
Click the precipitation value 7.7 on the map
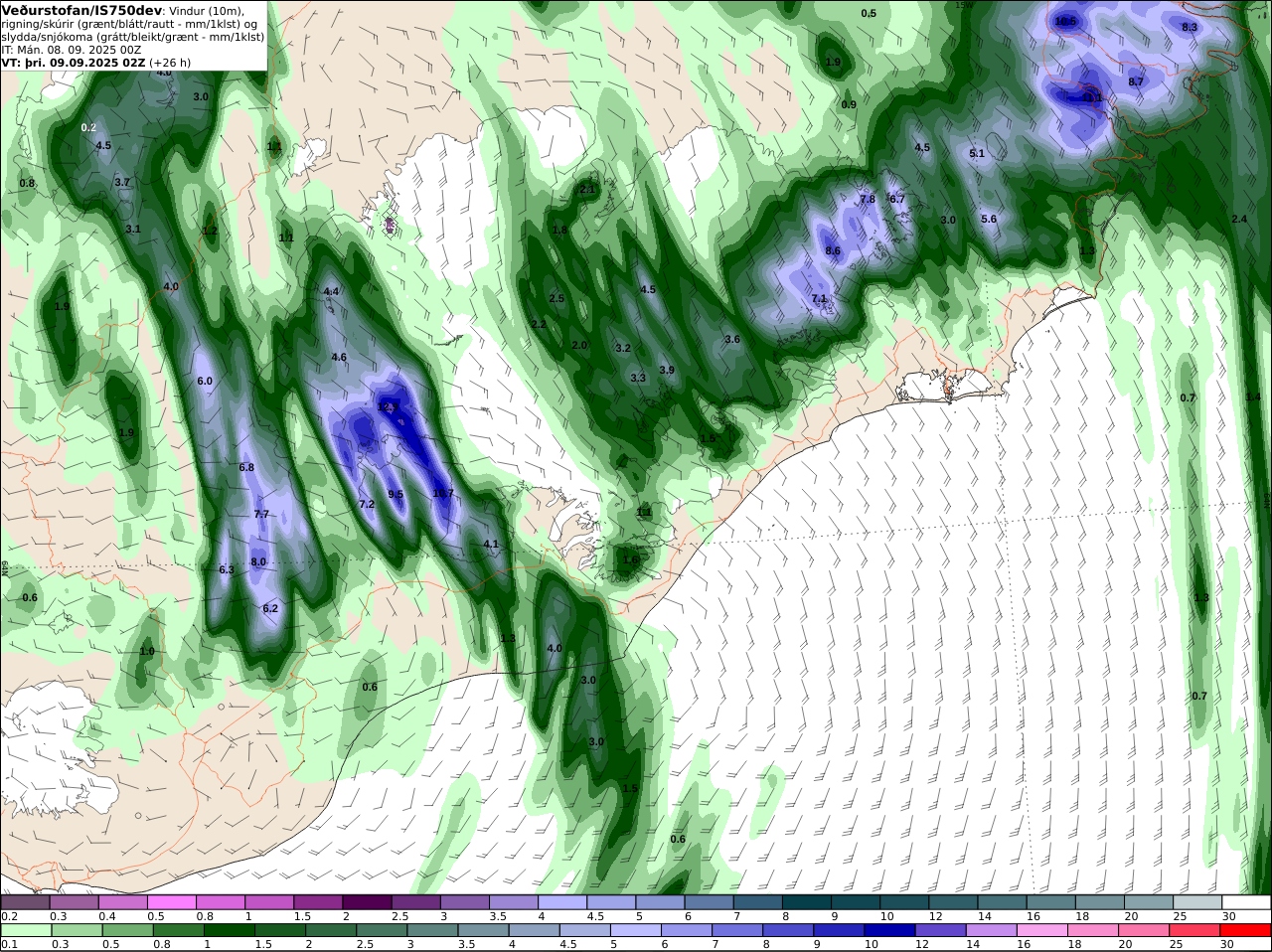[x=261, y=514]
